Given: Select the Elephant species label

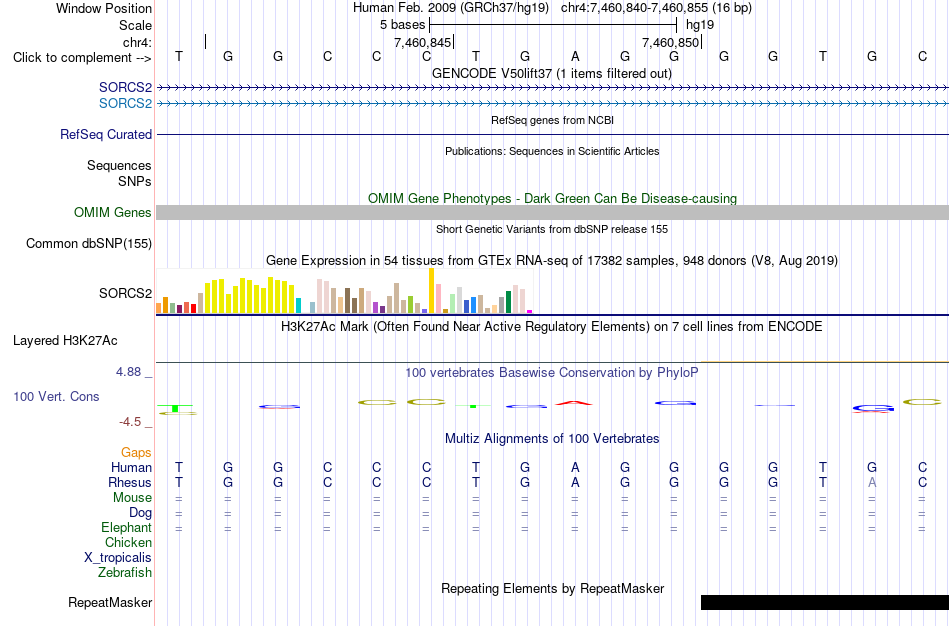Looking at the screenshot, I should click(126, 527).
